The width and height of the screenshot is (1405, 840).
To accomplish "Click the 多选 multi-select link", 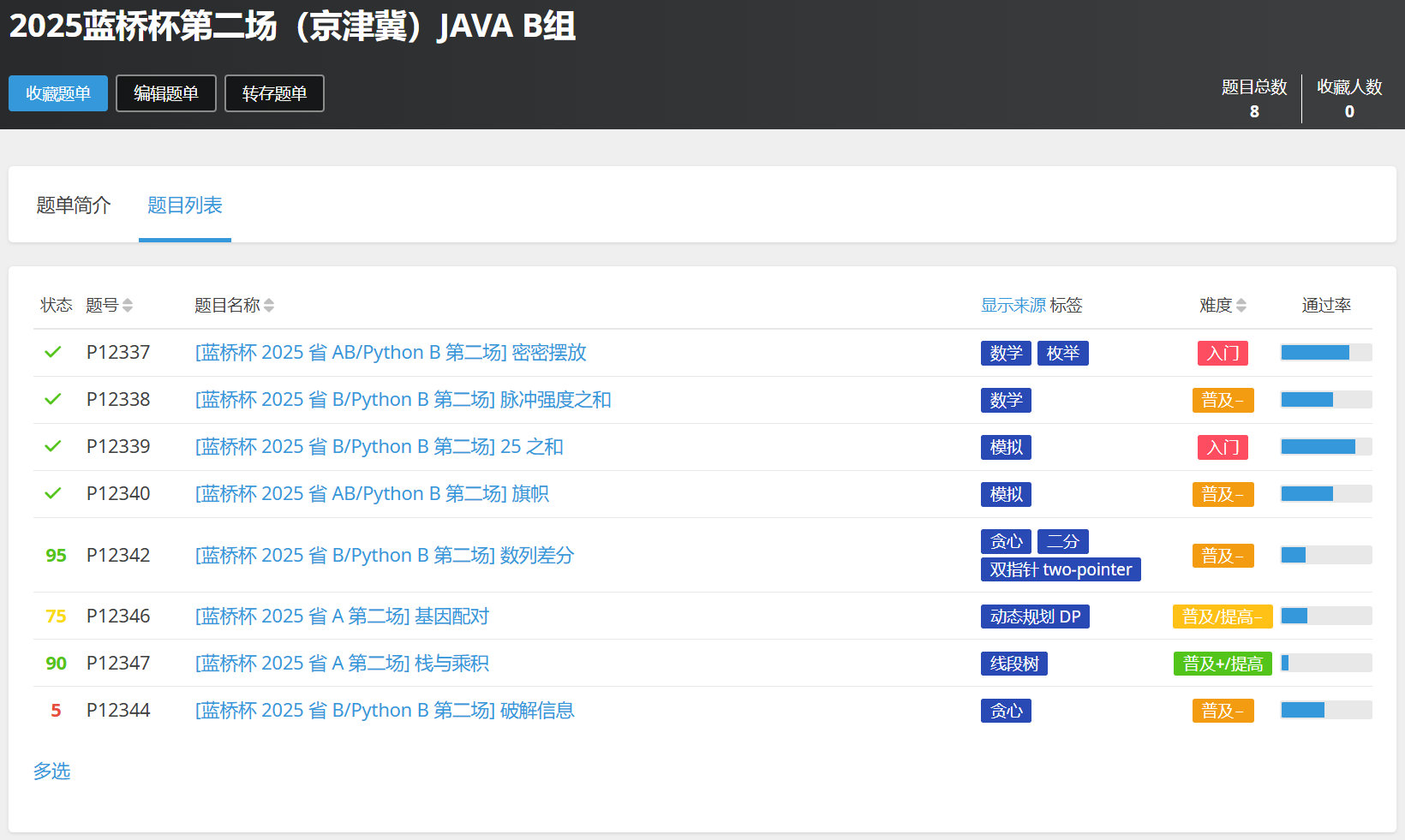I will click(52, 771).
